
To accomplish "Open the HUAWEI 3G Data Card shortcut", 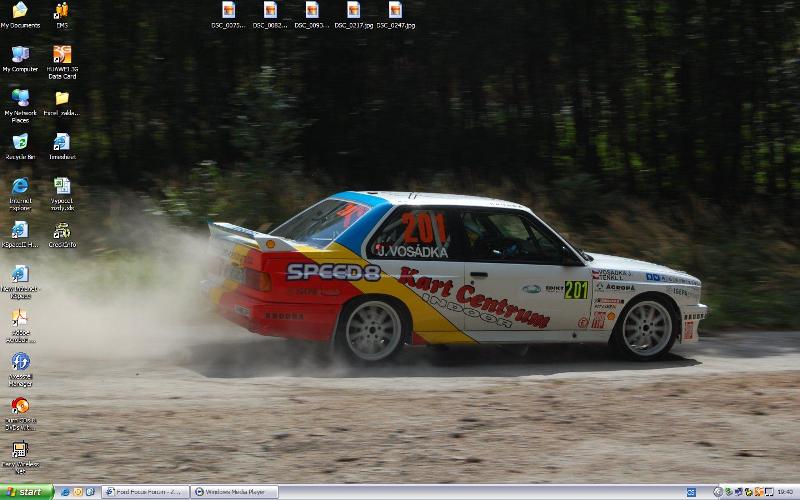I will pos(62,55).
